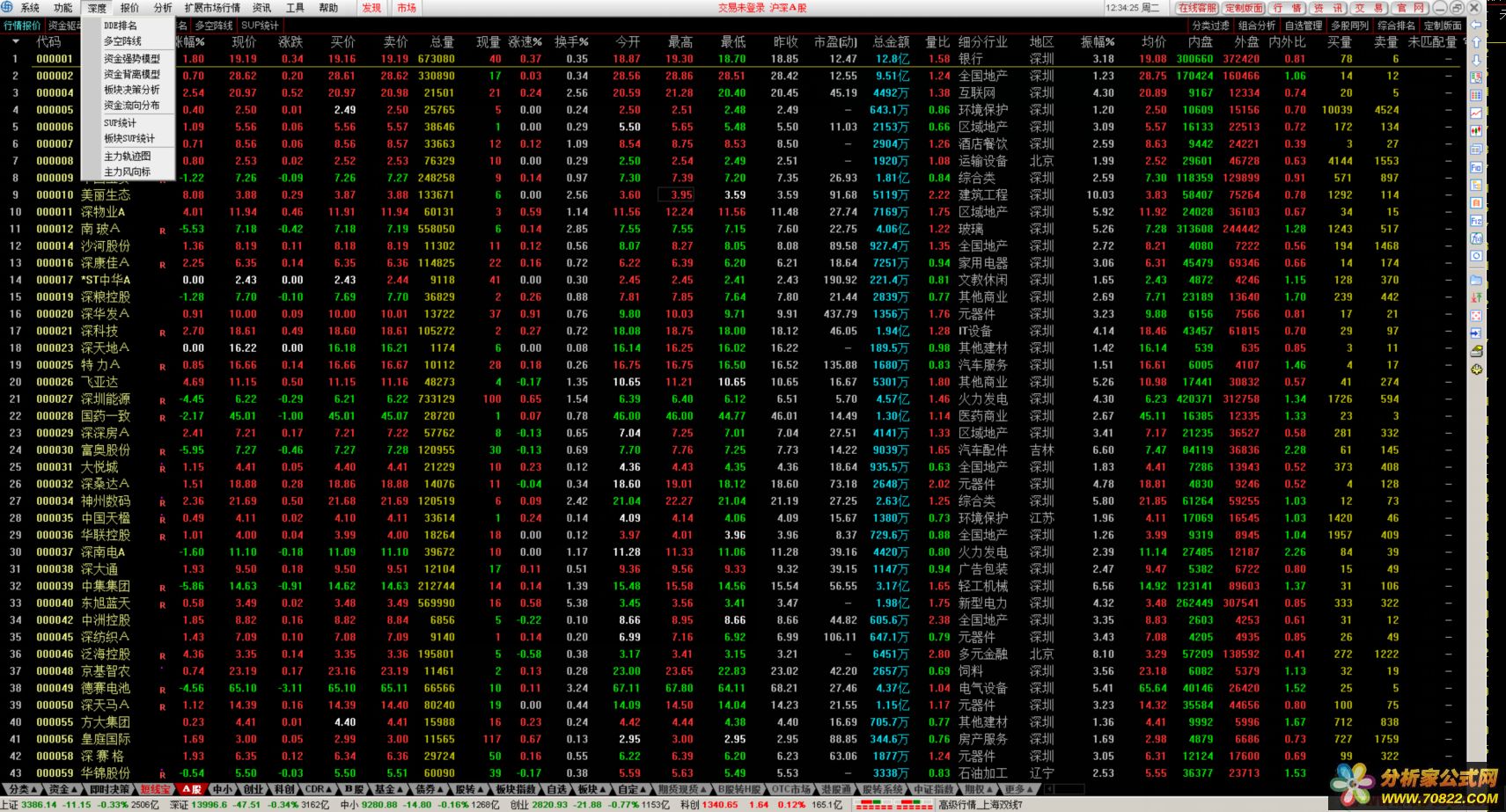Click the back arrow sidebar icon
Image resolution: width=1506 pixels, height=812 pixels.
click(x=1476, y=25)
